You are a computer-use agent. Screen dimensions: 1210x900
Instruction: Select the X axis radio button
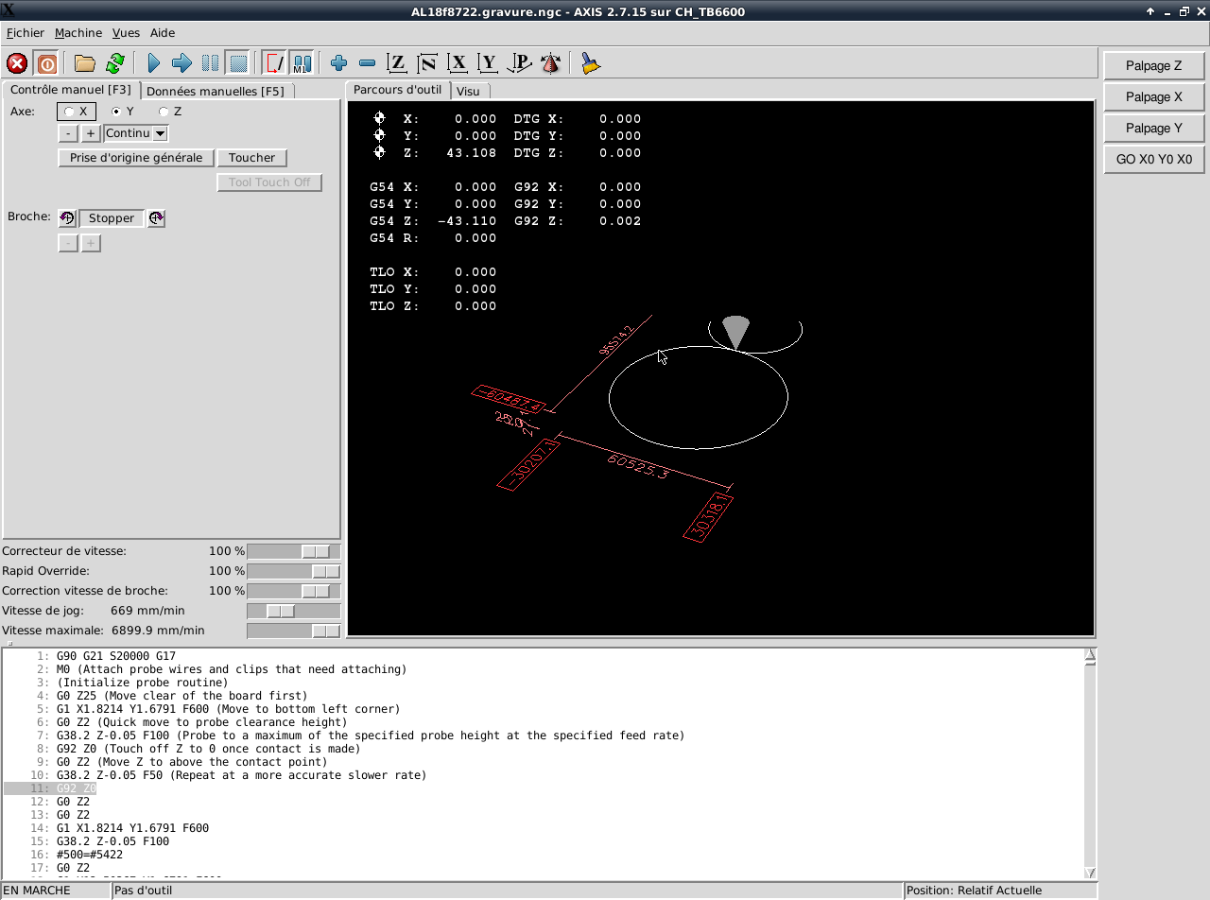click(69, 112)
